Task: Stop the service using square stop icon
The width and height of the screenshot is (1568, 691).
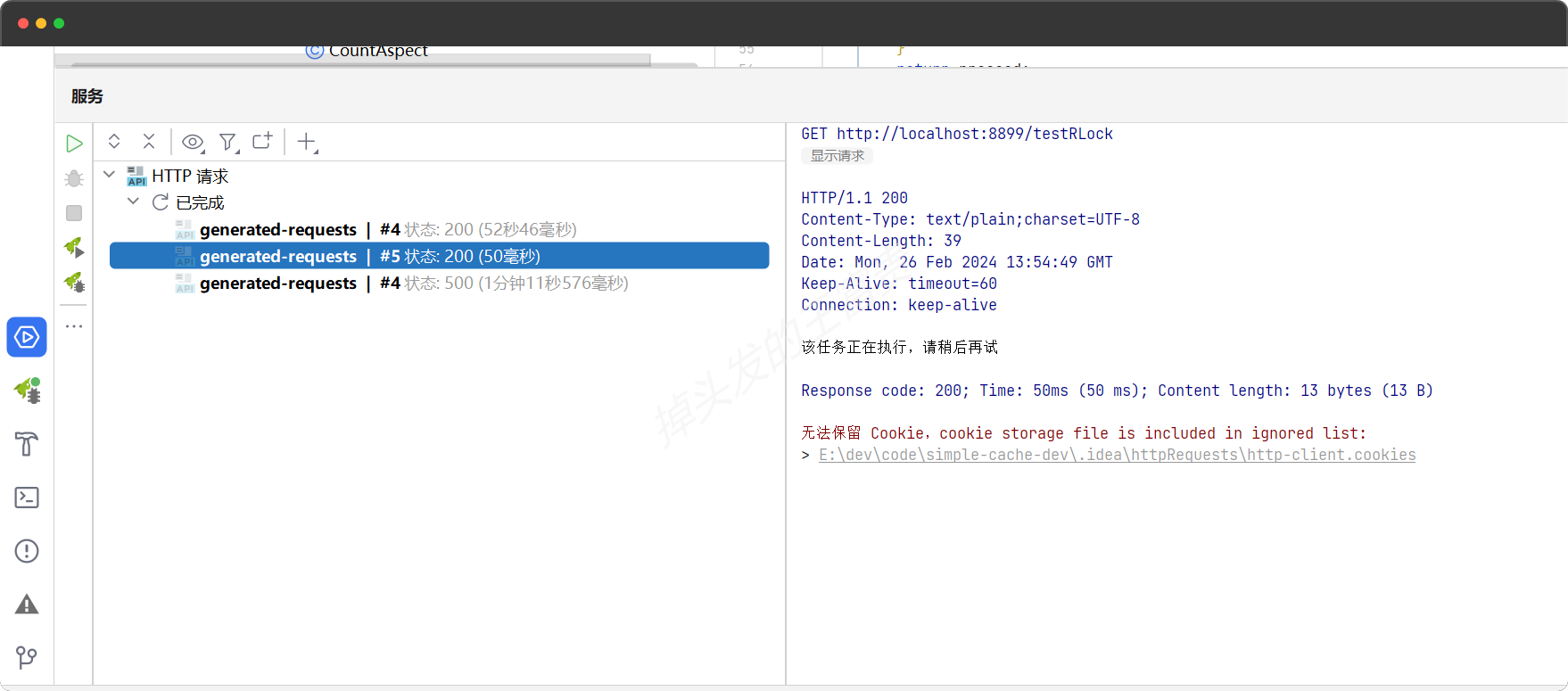Action: click(74, 213)
